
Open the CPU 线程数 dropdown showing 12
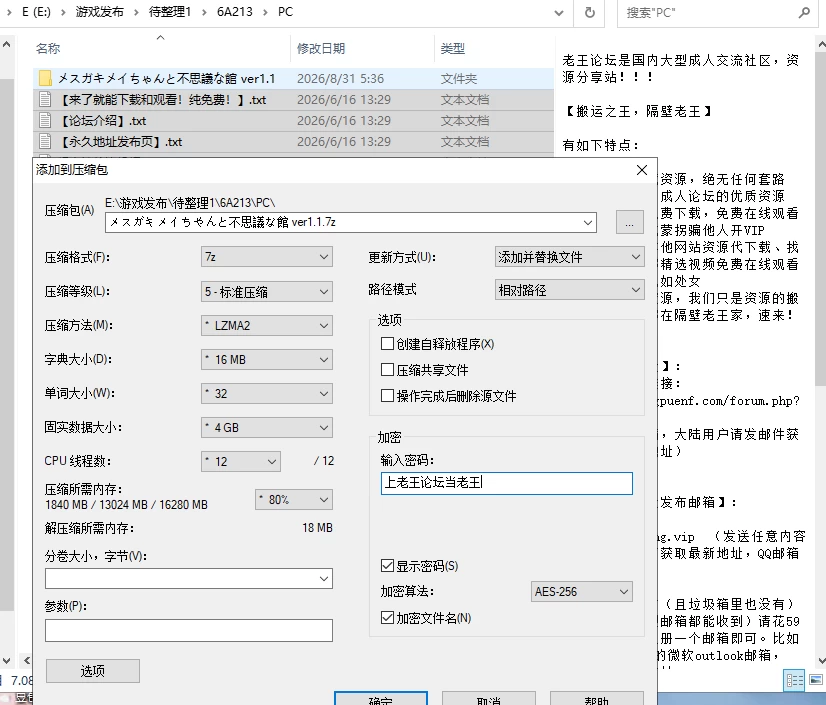coord(241,462)
